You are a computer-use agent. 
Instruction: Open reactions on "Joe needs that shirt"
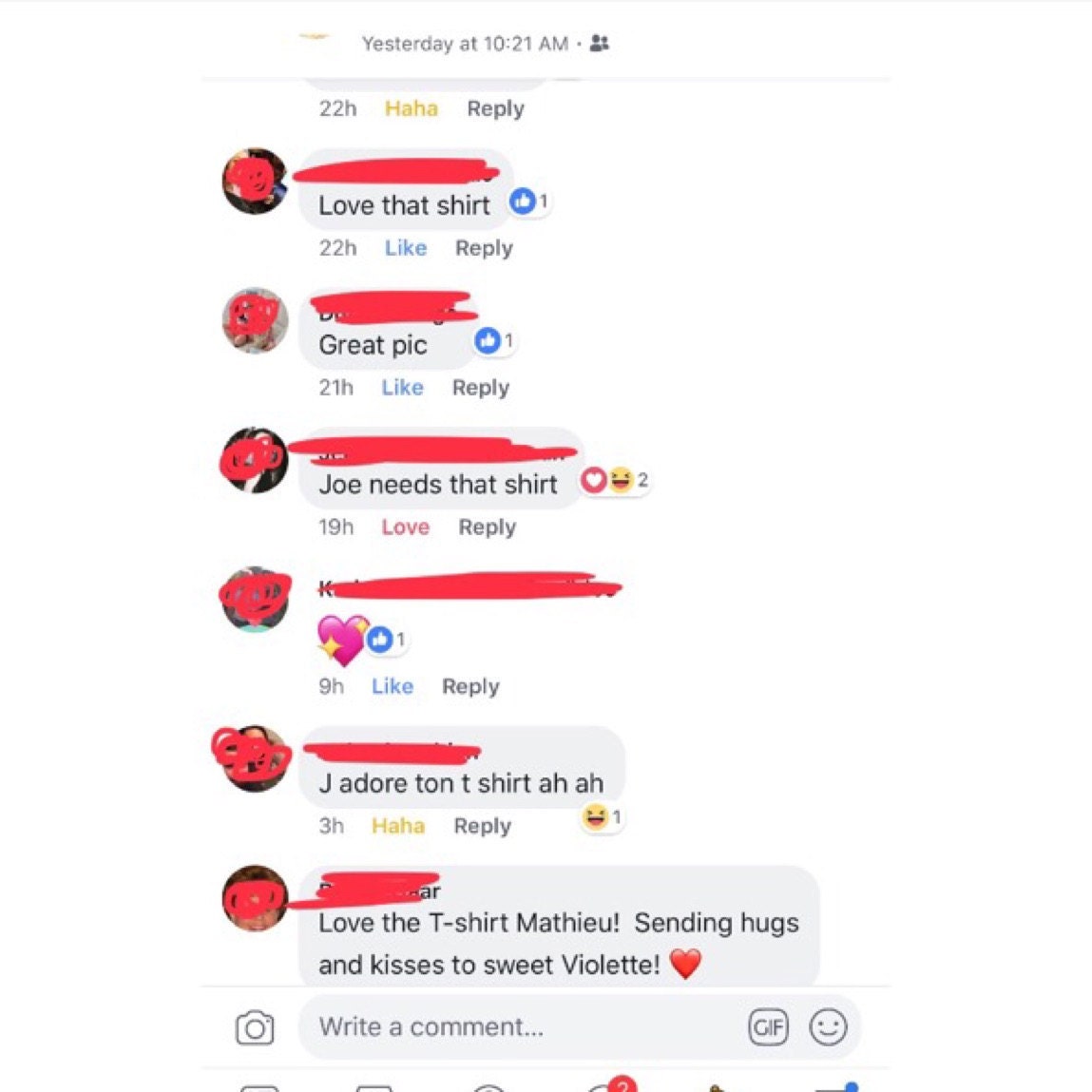click(x=616, y=481)
